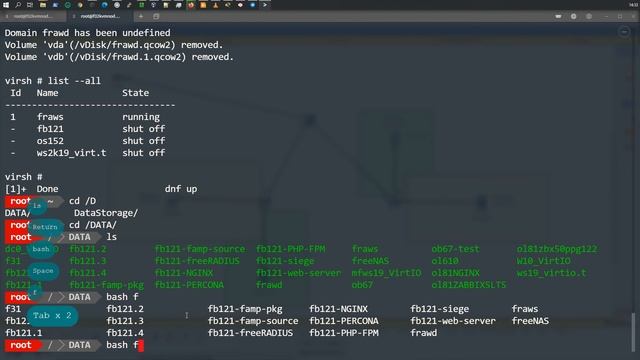640x360 pixels.
Task: Click the arrow-prompt icon at the taskbar's end
Action: tap(265, 5)
